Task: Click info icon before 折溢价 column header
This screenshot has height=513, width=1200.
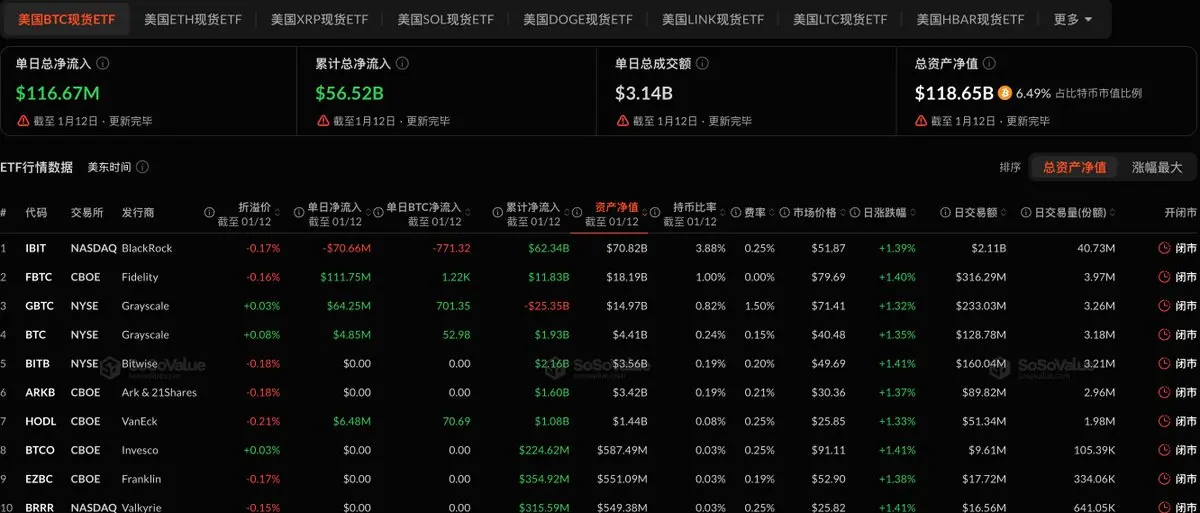Action: coord(209,213)
